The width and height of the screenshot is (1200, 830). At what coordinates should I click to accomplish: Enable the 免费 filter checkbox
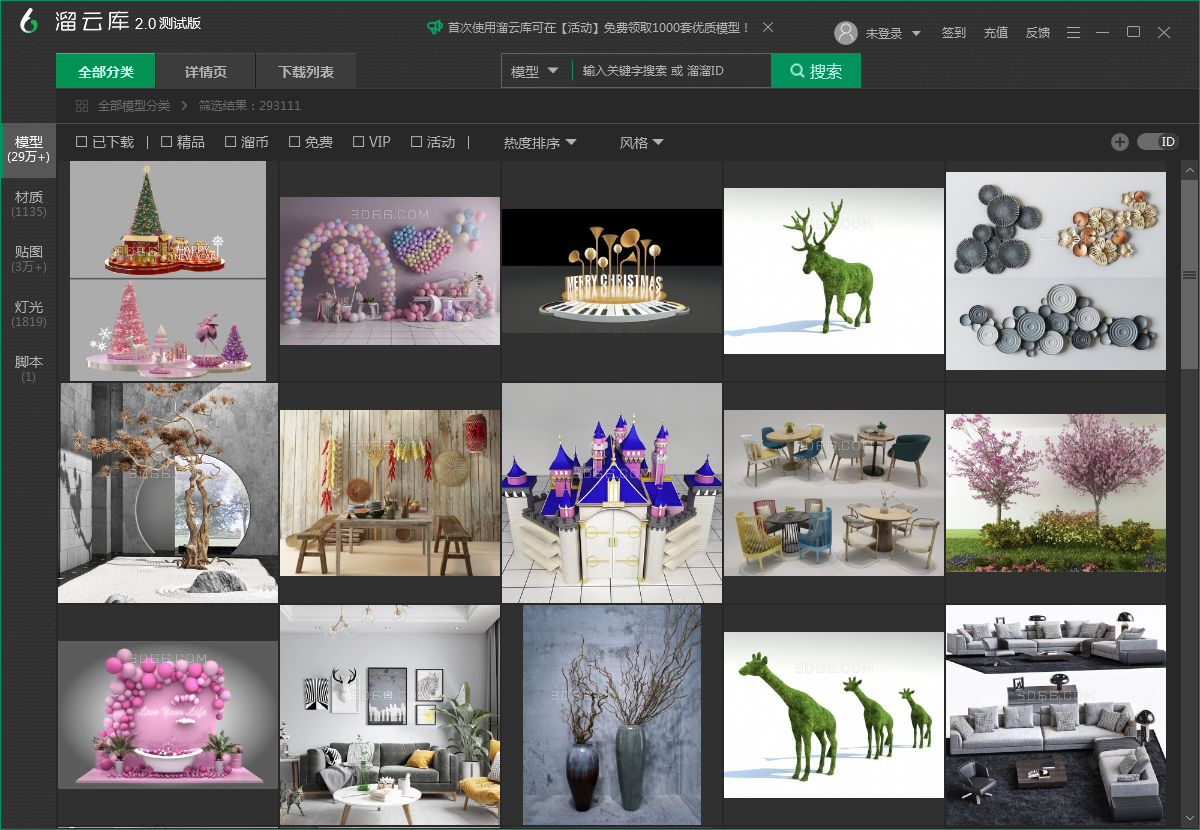coord(294,142)
